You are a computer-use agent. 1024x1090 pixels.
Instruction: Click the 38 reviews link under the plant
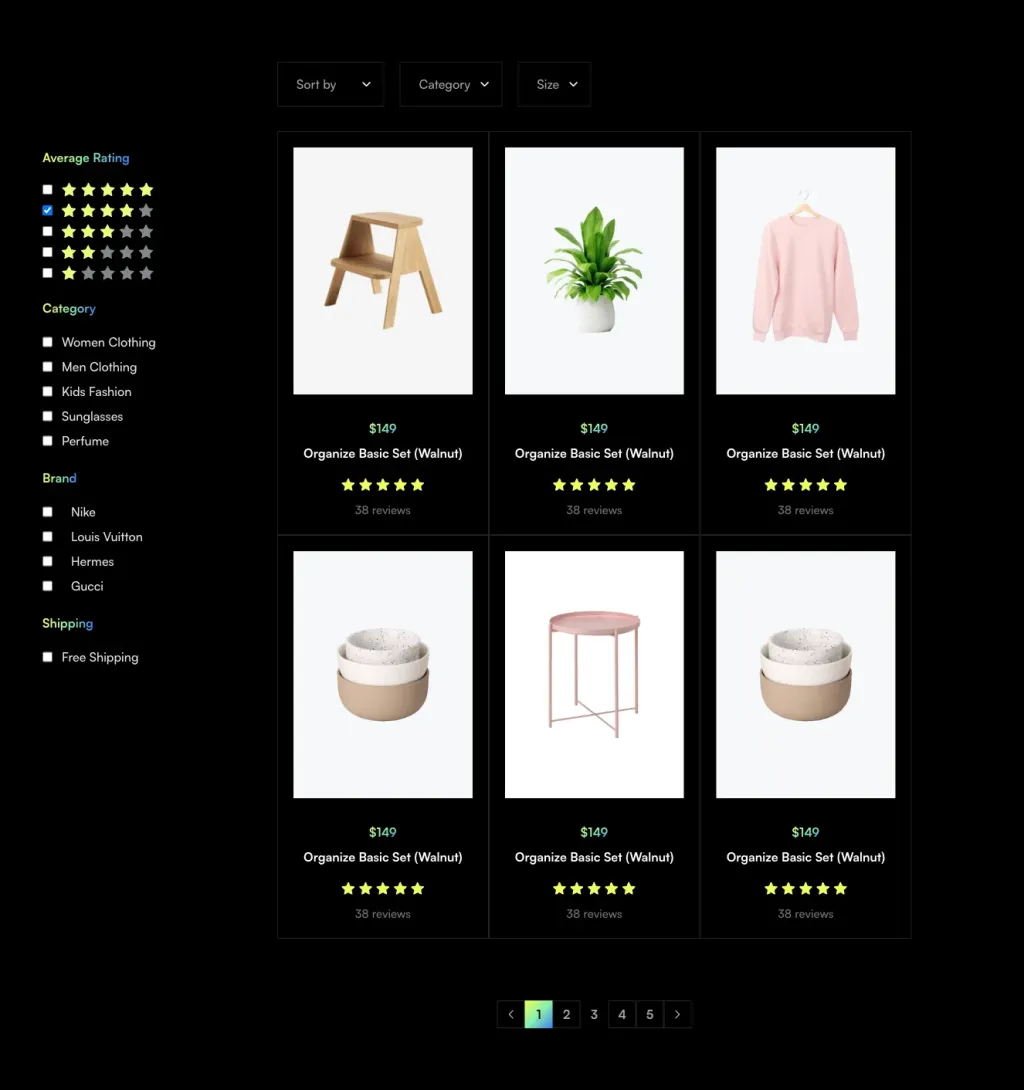point(594,510)
